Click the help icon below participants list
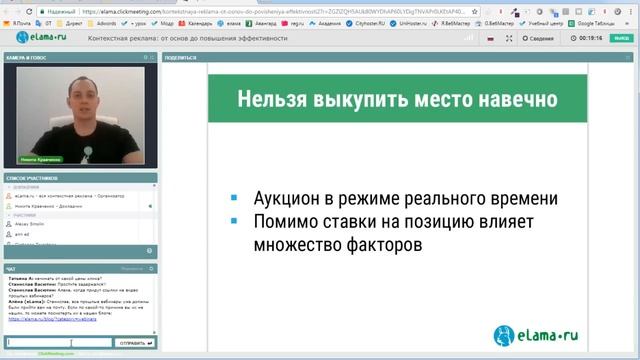The width and height of the screenshot is (640, 360). 149,251
